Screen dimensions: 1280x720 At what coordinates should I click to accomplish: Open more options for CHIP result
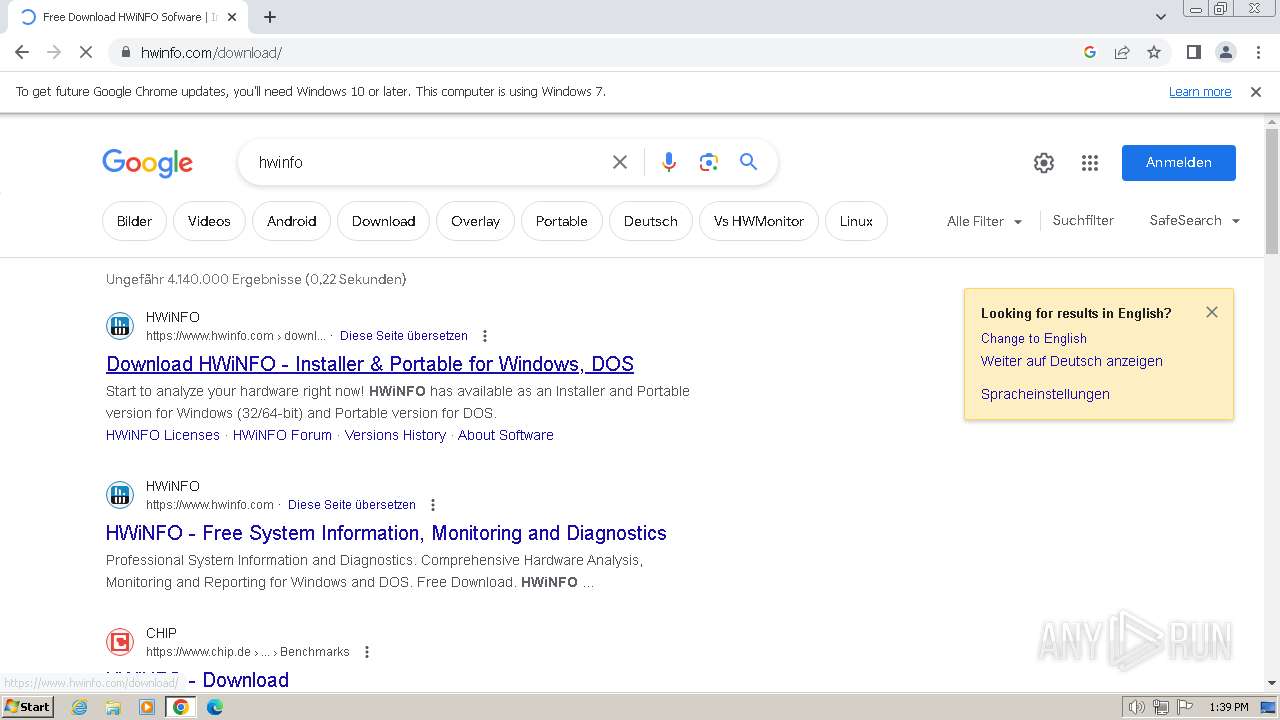click(x=367, y=652)
